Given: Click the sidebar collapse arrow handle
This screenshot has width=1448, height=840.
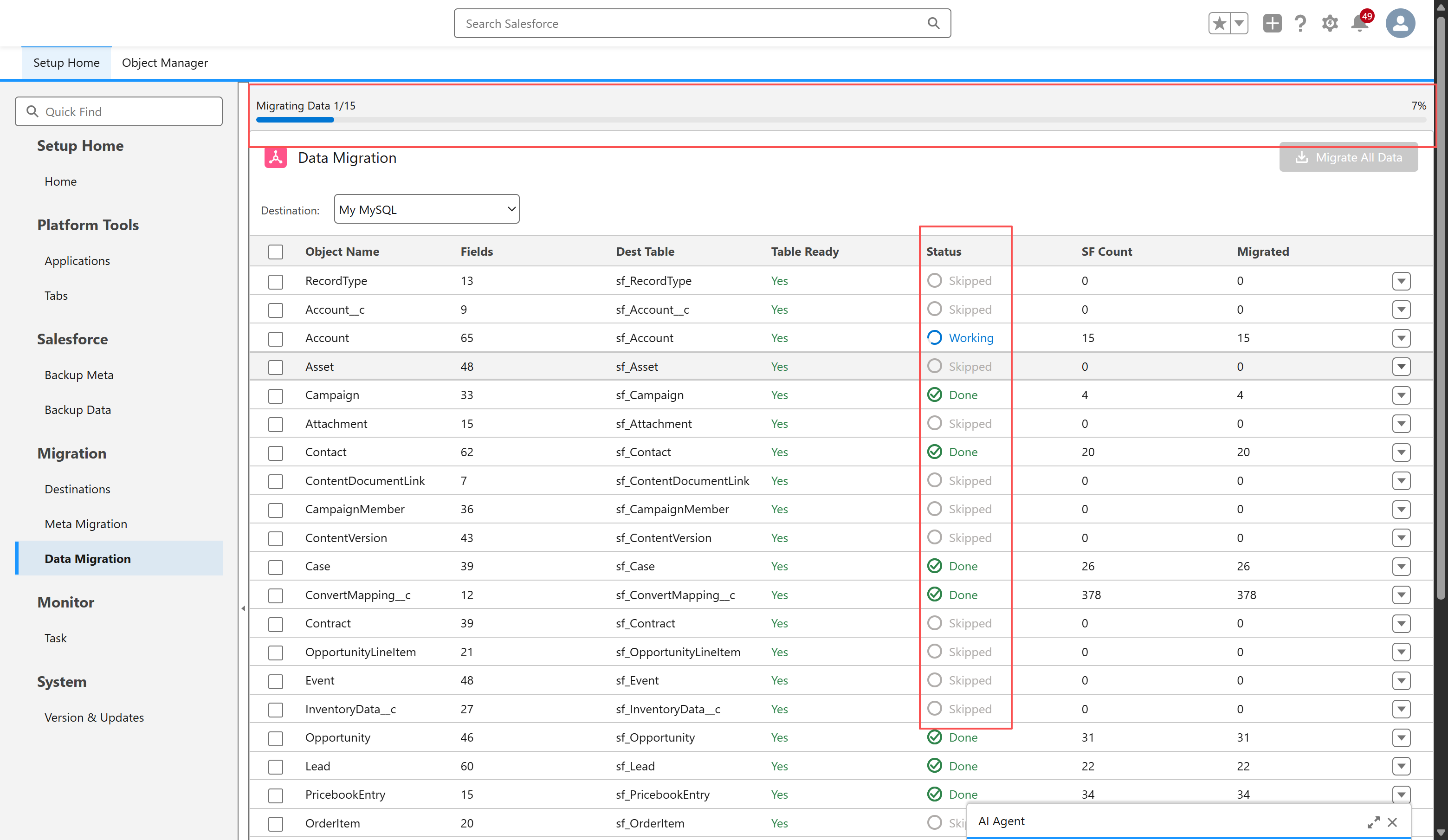Looking at the screenshot, I should [243, 608].
